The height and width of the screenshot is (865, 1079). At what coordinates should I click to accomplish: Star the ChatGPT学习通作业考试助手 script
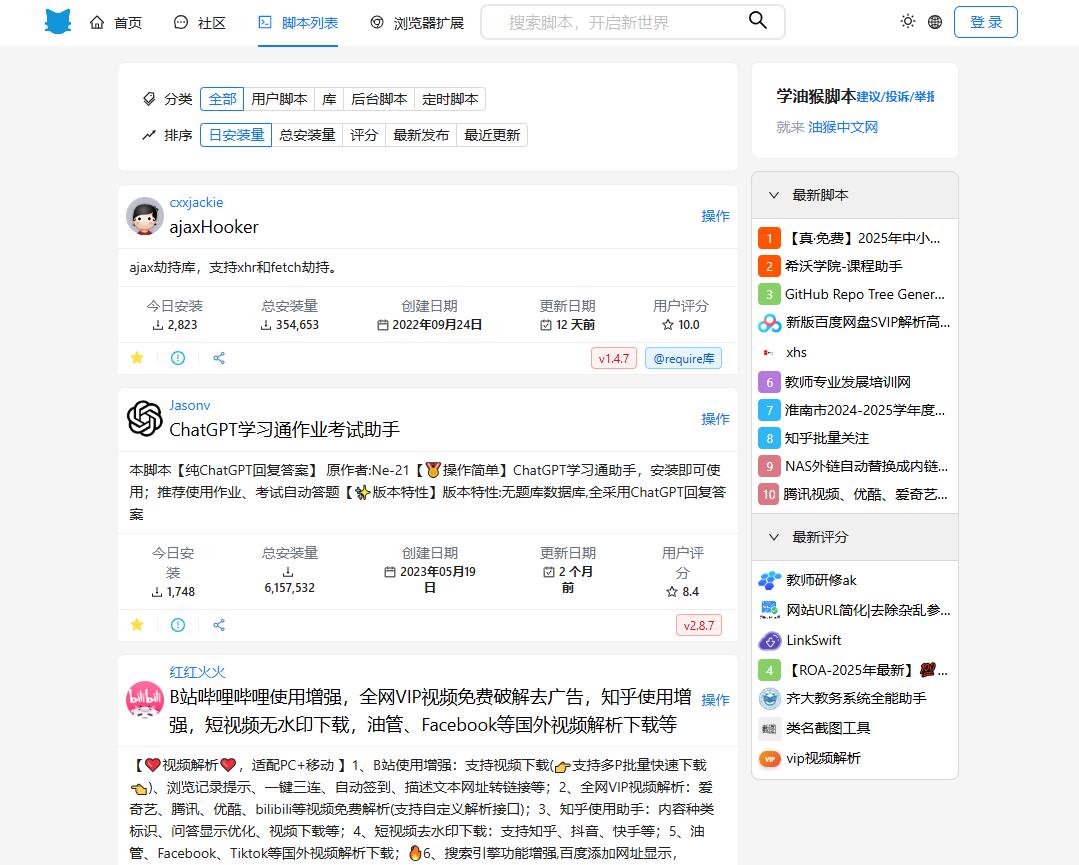pos(137,625)
